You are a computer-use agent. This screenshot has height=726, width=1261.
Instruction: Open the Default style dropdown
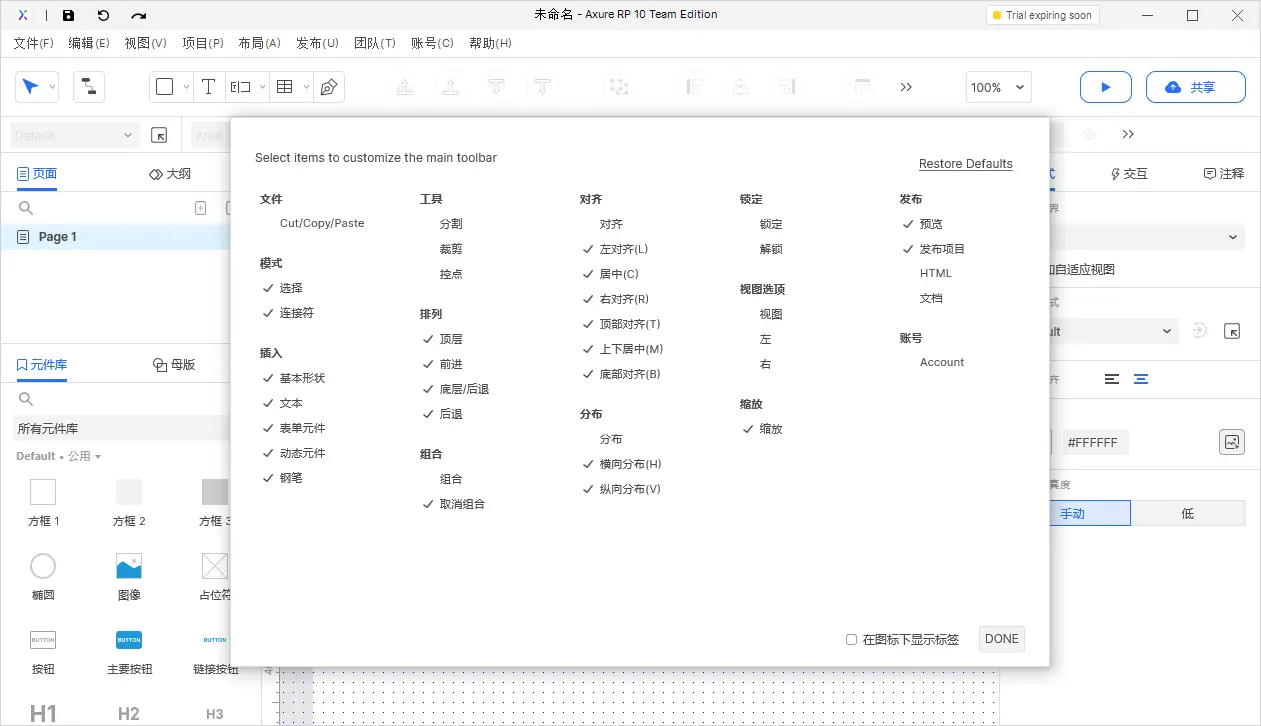75,135
